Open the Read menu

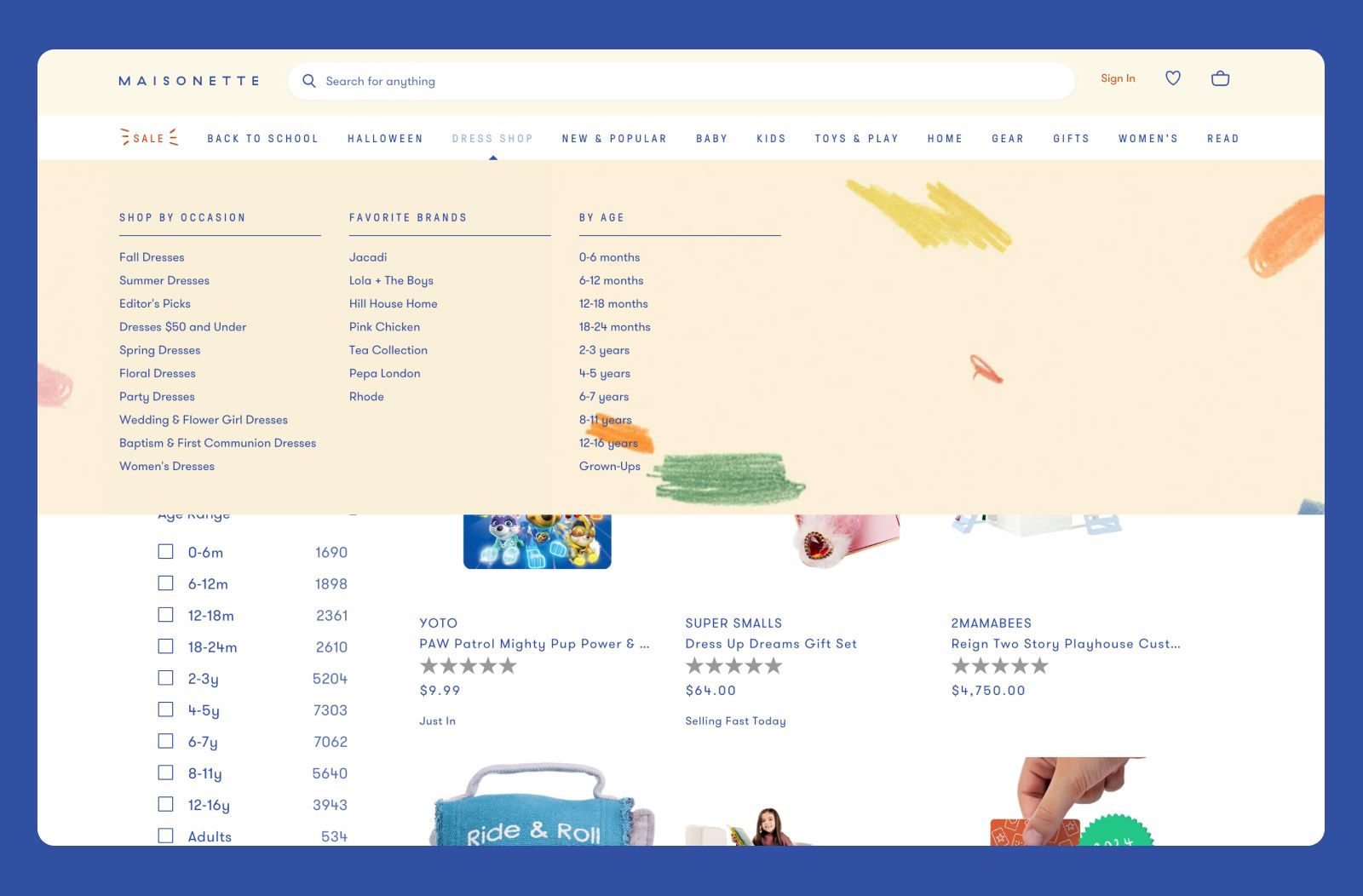pos(1222,138)
